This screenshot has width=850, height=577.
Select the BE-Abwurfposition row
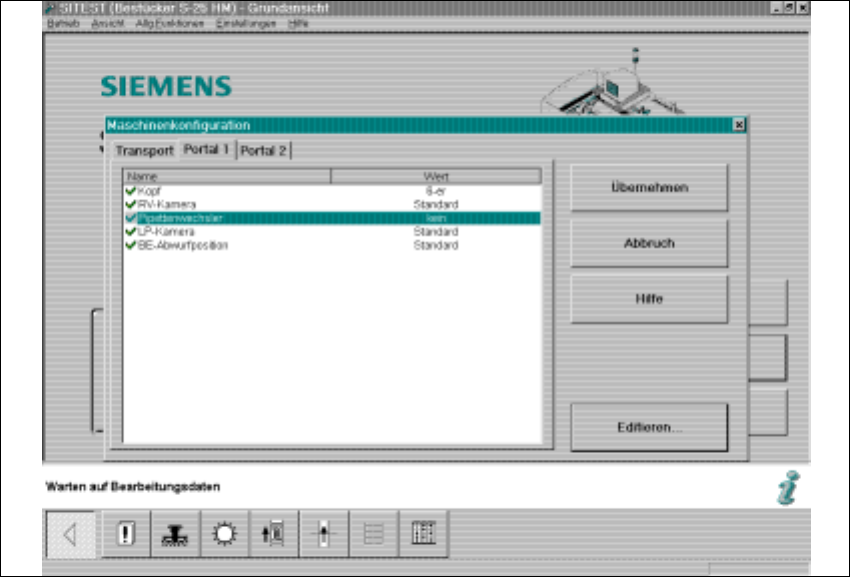[332, 245]
